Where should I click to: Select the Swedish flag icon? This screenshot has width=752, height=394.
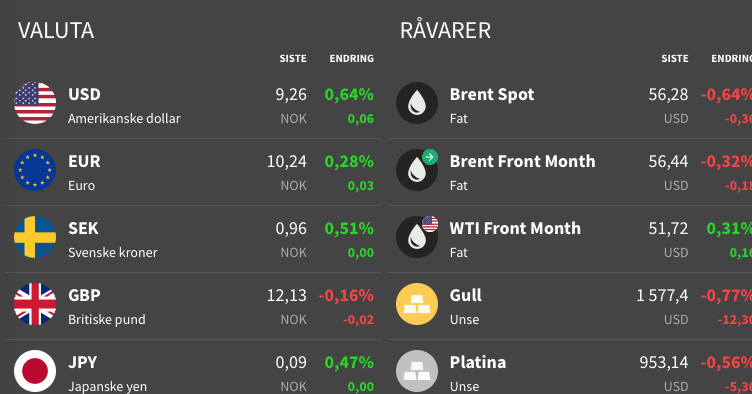coord(35,237)
